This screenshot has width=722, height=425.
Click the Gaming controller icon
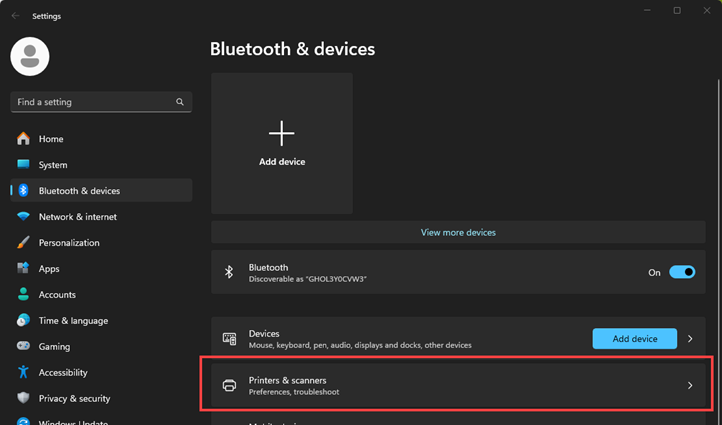23,346
